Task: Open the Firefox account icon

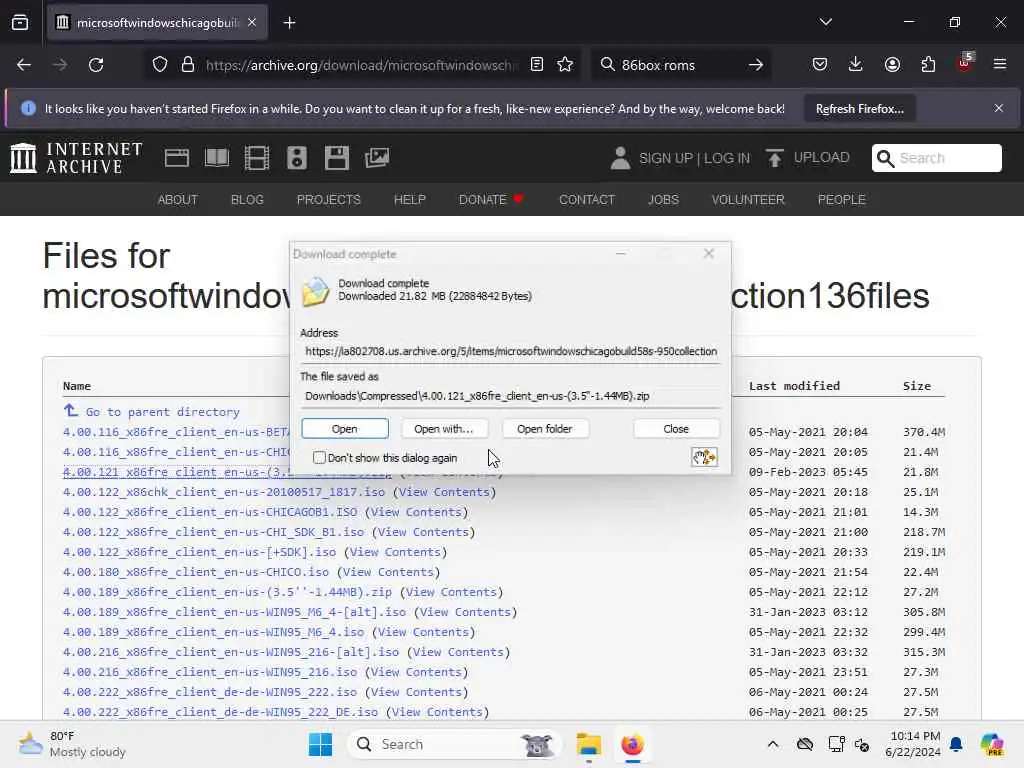Action: click(892, 65)
